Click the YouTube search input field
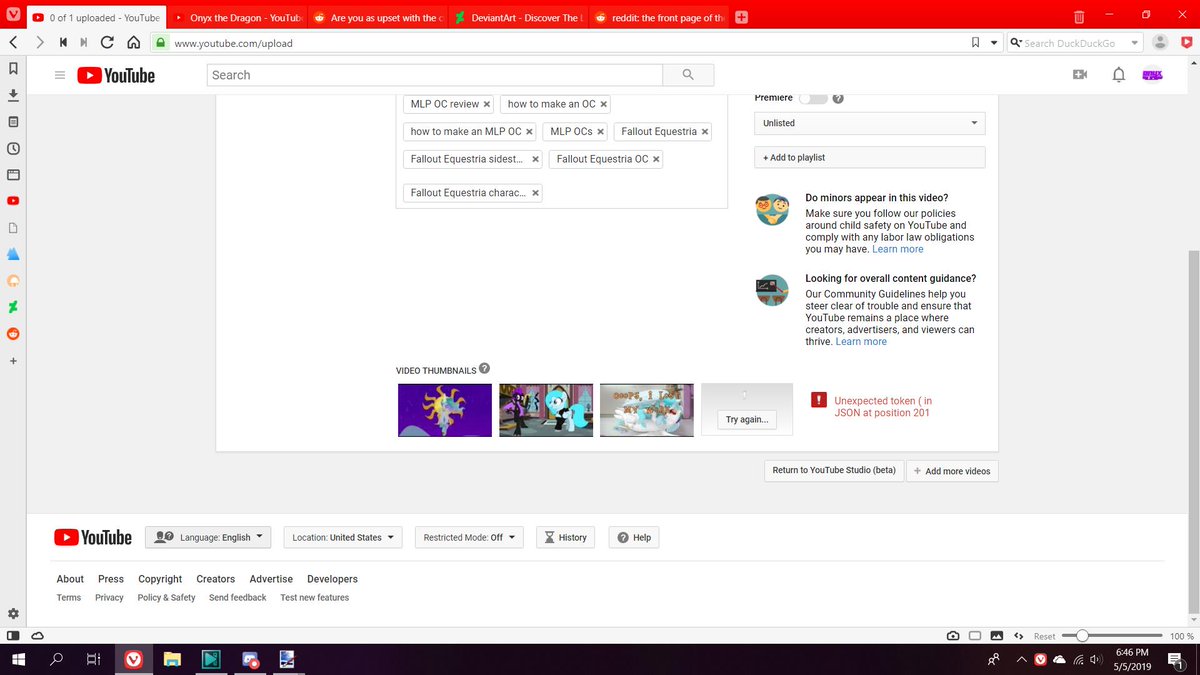 [435, 75]
